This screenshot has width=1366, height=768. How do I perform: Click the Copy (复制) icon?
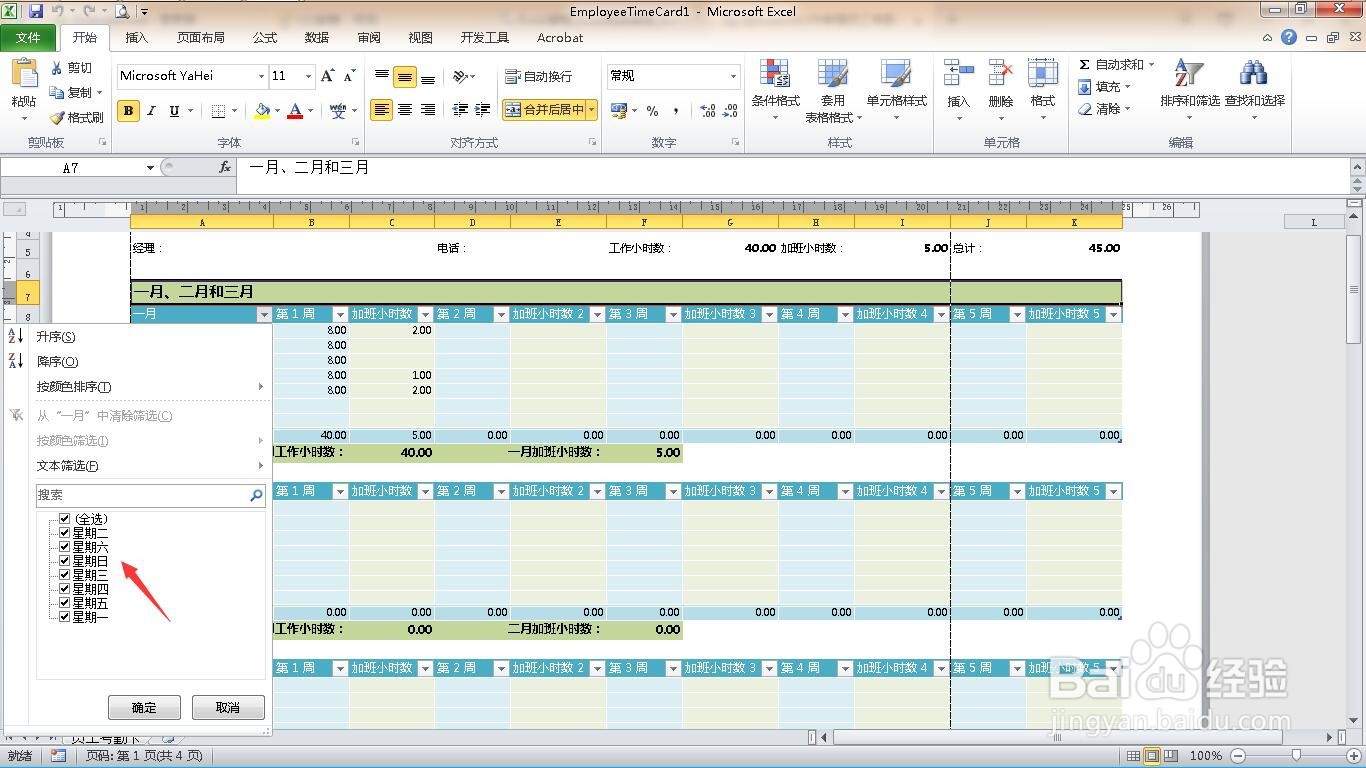[x=57, y=92]
